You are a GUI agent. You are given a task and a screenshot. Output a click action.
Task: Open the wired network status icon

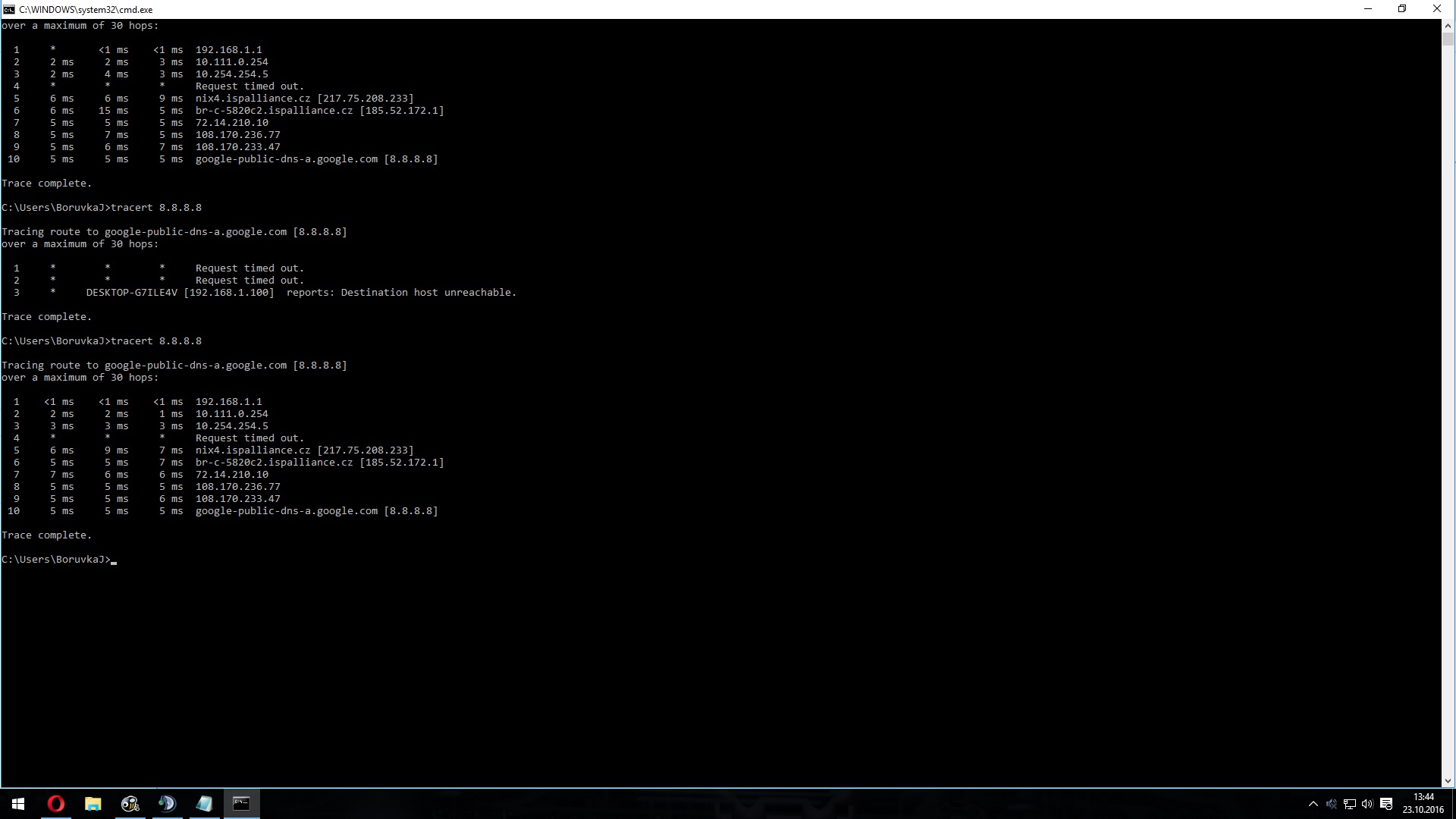[1349, 804]
